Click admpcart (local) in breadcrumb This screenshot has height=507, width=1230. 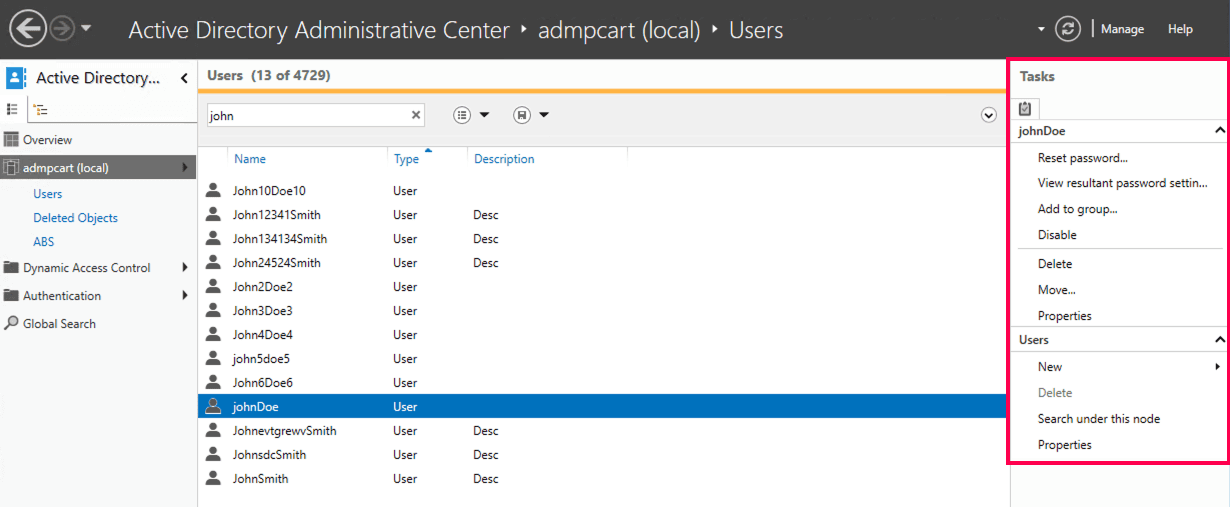point(619,30)
